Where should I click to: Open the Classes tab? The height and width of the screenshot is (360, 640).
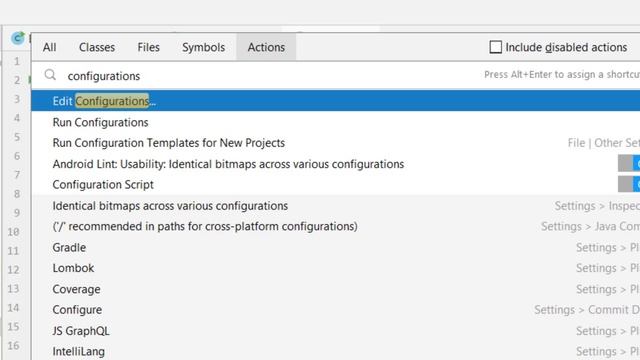(97, 47)
